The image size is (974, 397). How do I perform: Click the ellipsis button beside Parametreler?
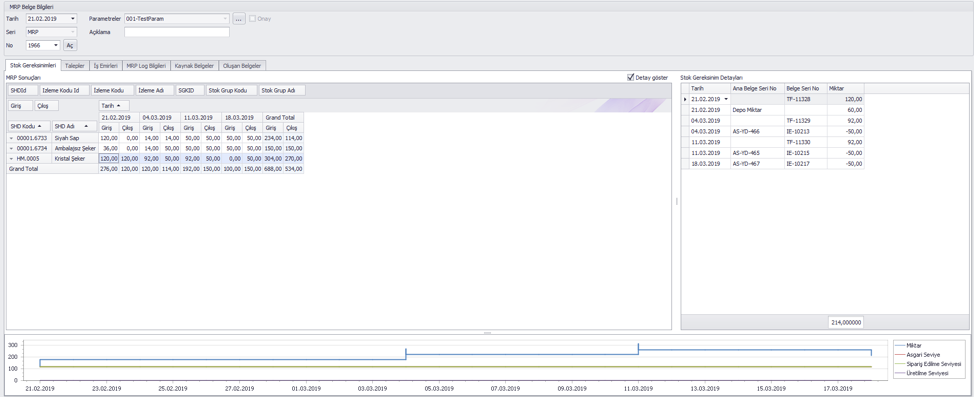(x=239, y=19)
